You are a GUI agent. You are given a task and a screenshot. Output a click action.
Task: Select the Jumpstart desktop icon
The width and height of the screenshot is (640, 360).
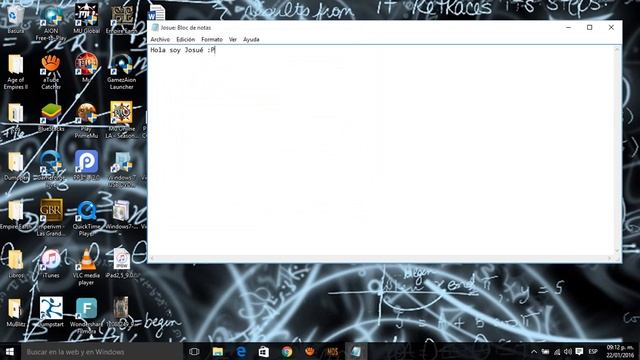pyautogui.click(x=51, y=312)
